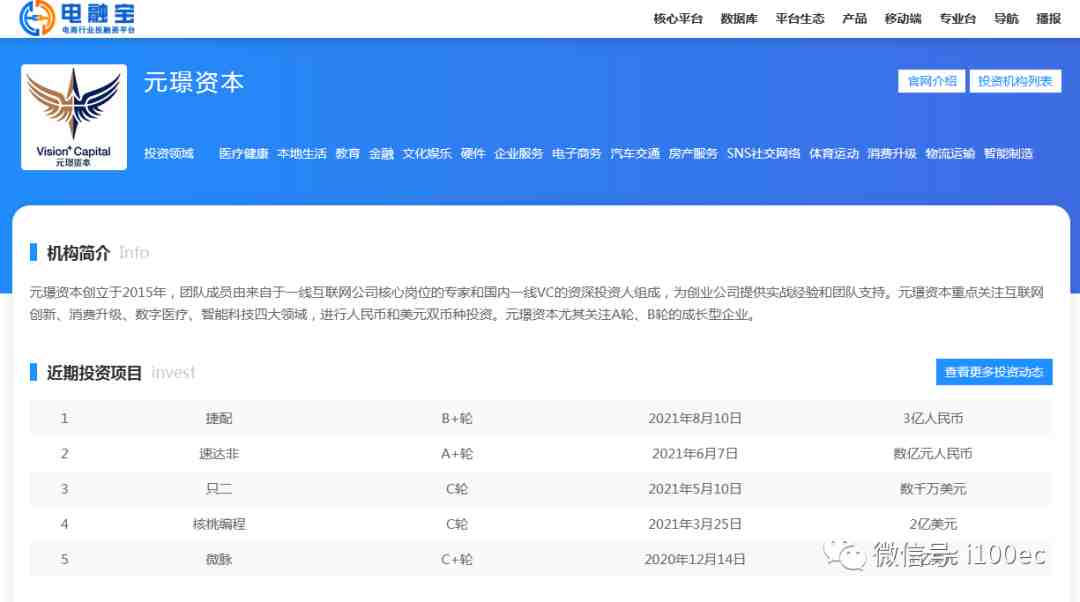Click the 投资机构列表 button
This screenshot has height=602, width=1080.
tap(1015, 81)
